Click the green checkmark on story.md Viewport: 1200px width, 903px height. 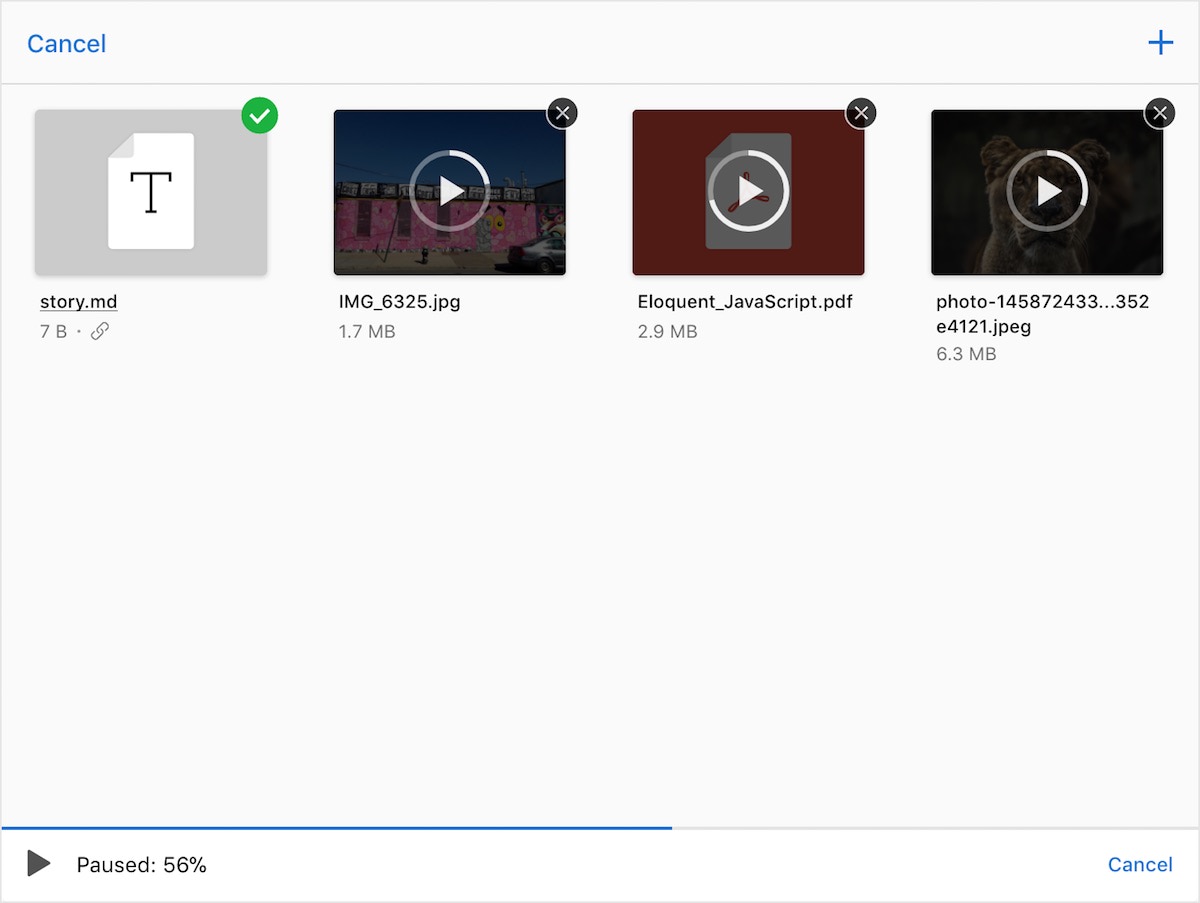[x=260, y=116]
